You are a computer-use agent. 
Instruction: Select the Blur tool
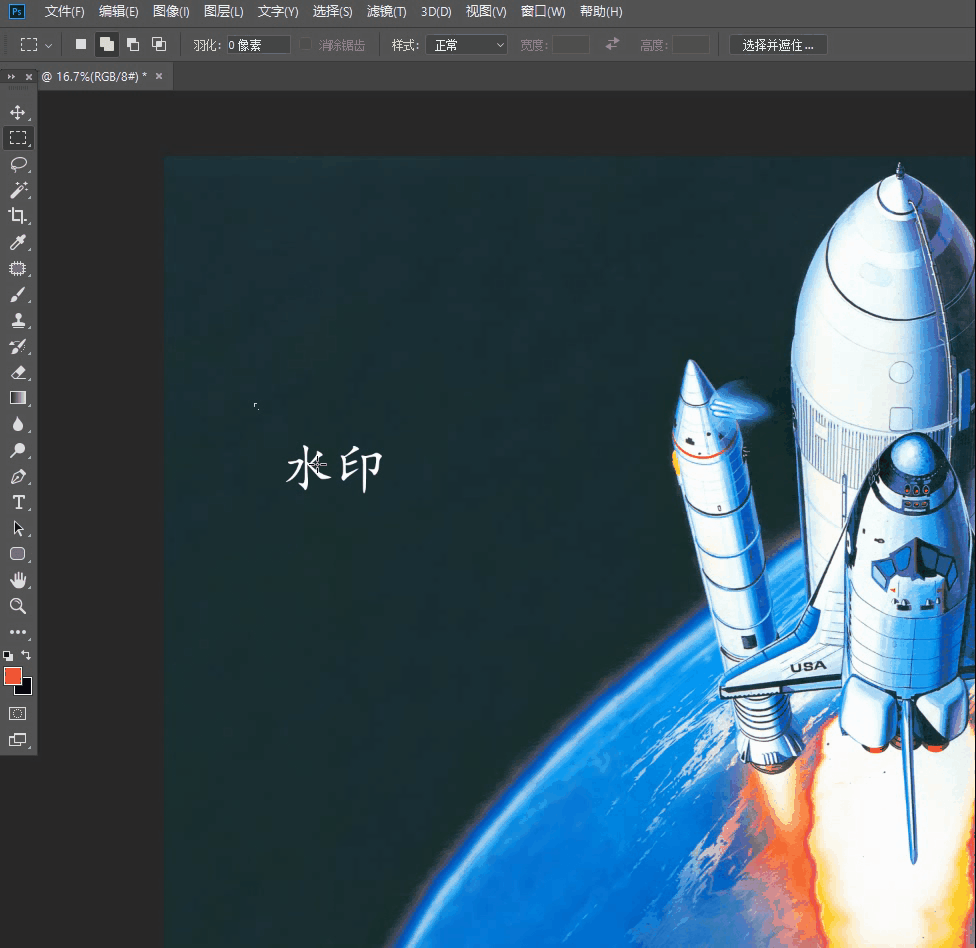[18, 425]
